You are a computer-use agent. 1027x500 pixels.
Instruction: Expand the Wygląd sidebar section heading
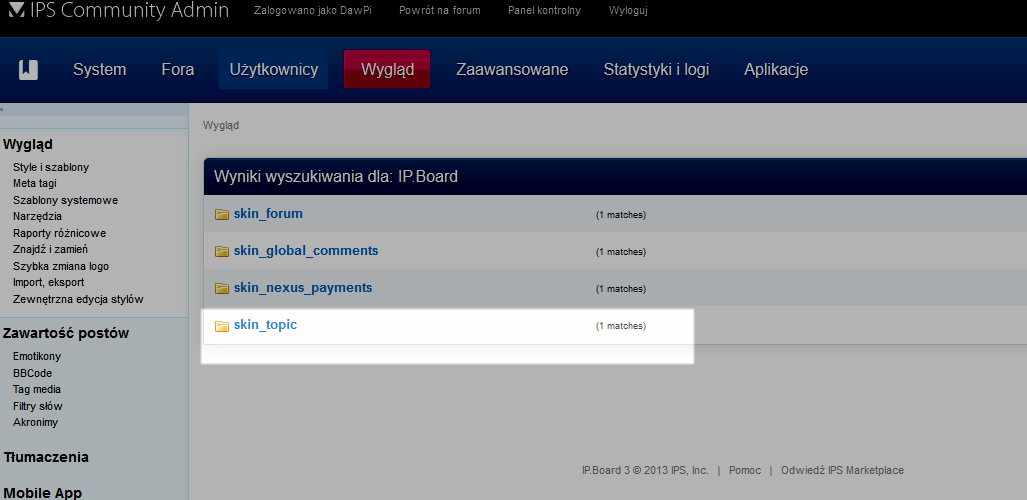click(x=28, y=145)
